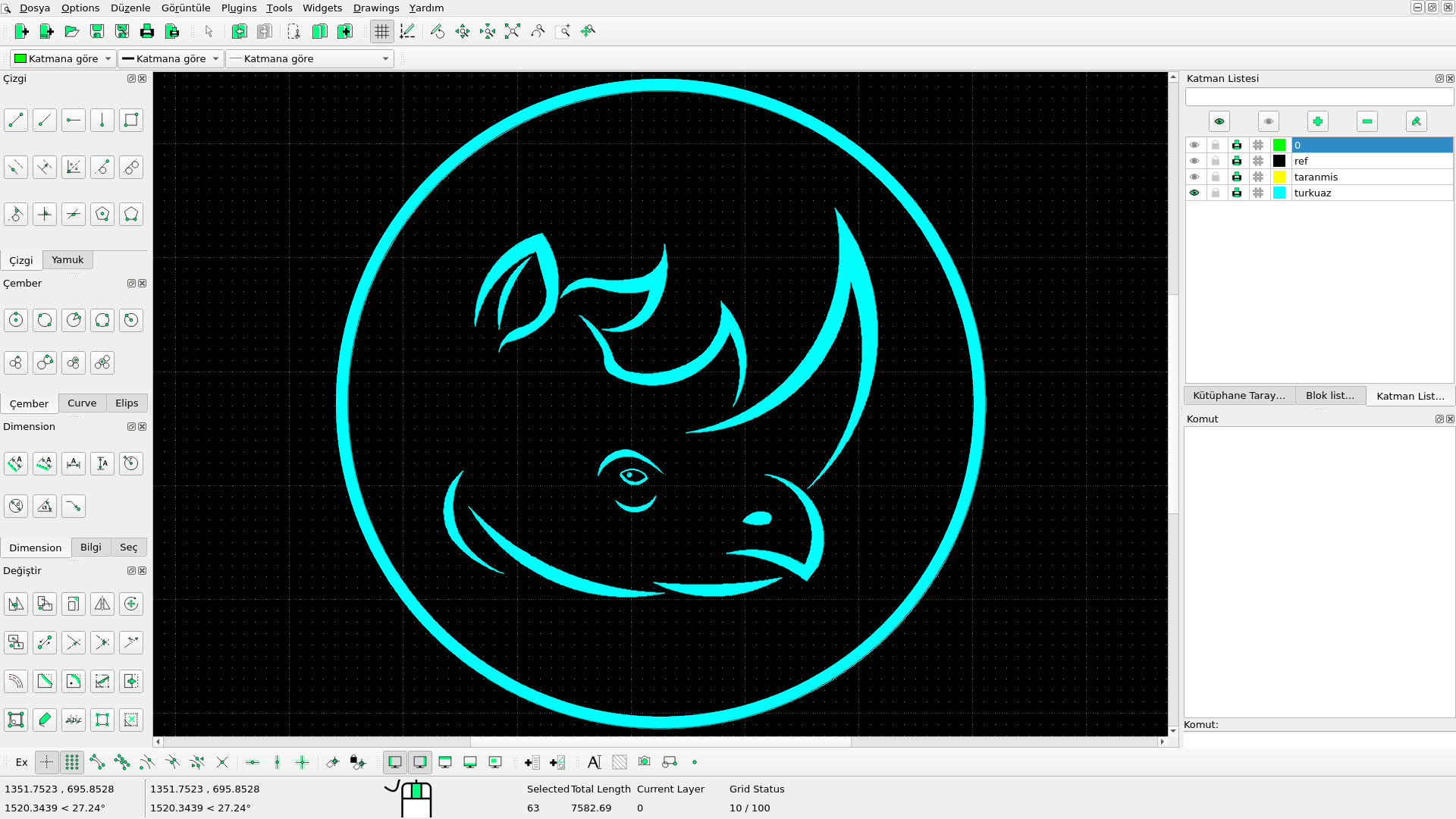Screen dimensions: 1456x819
Task: Click the add layer plus icon
Action: (1317, 121)
